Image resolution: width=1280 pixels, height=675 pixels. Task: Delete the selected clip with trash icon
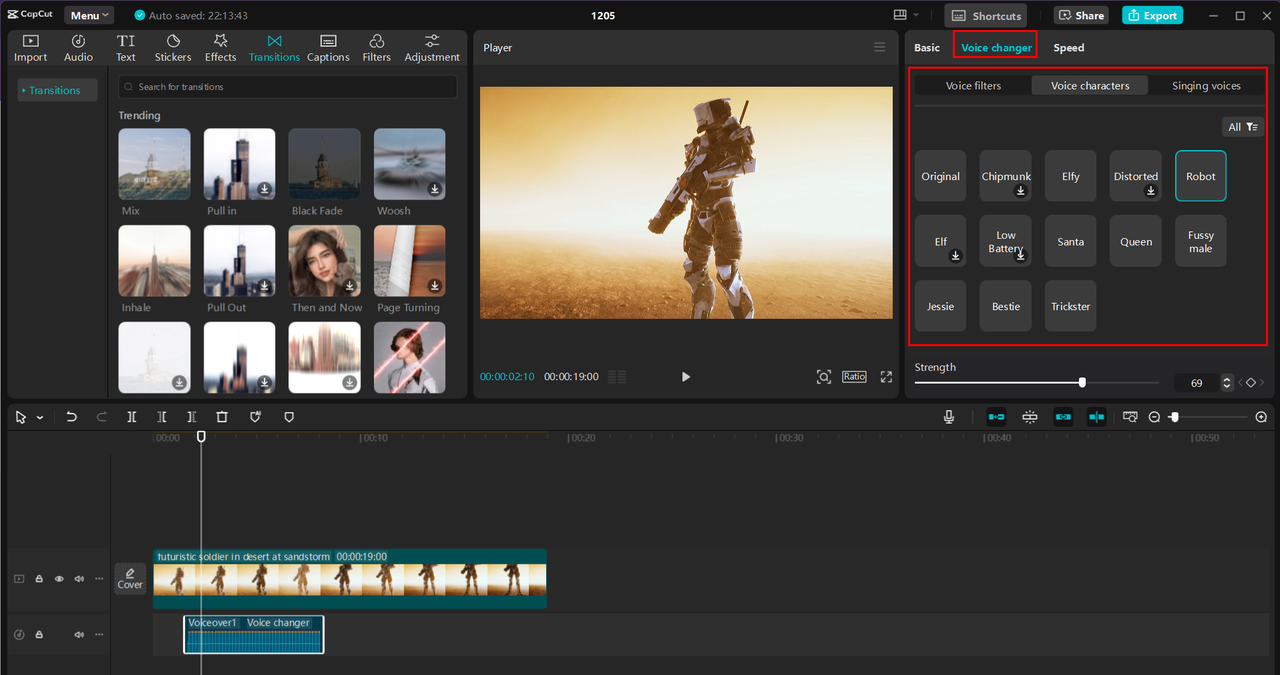[222, 417]
